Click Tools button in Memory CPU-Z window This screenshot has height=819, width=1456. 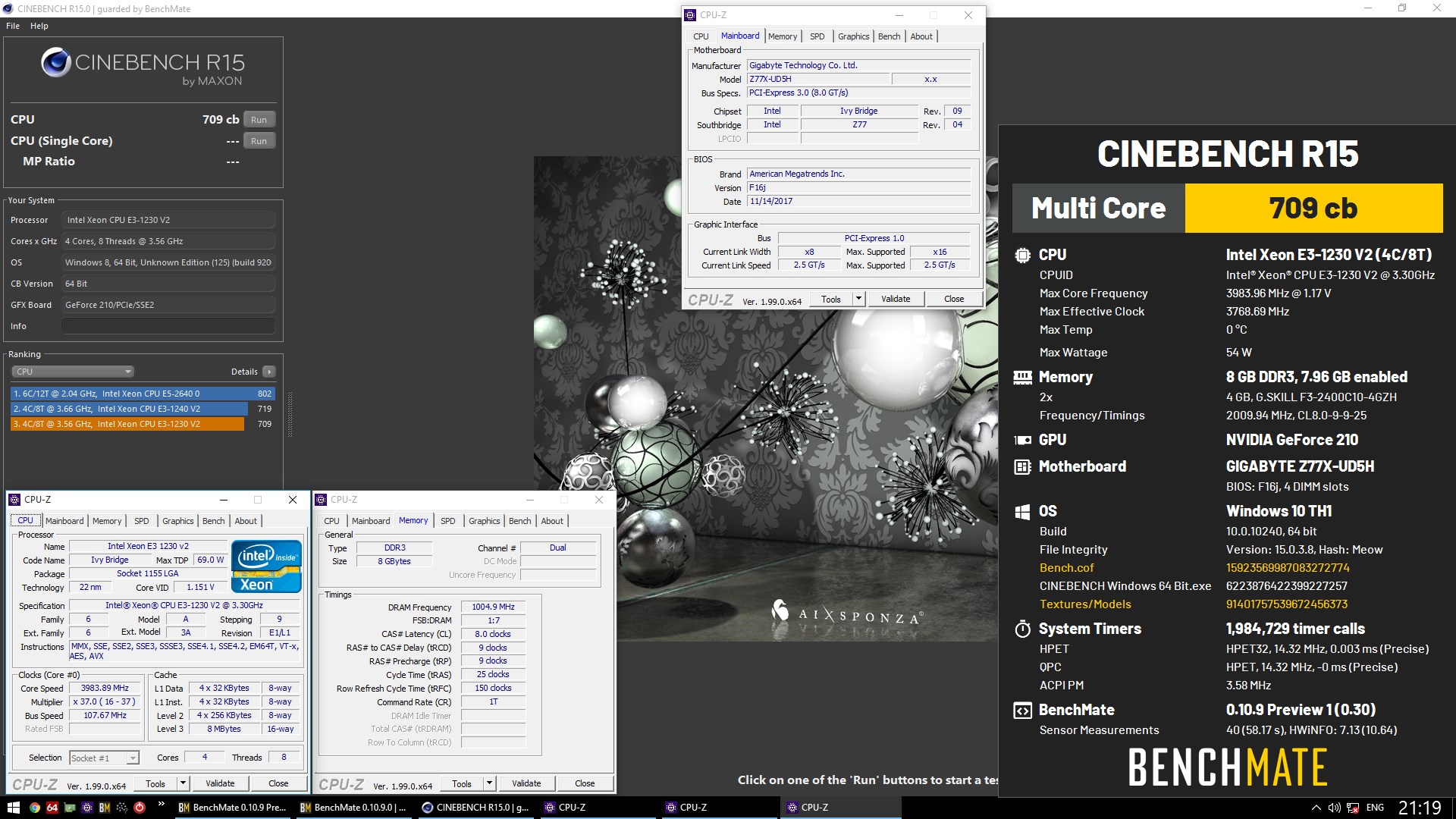[x=462, y=784]
